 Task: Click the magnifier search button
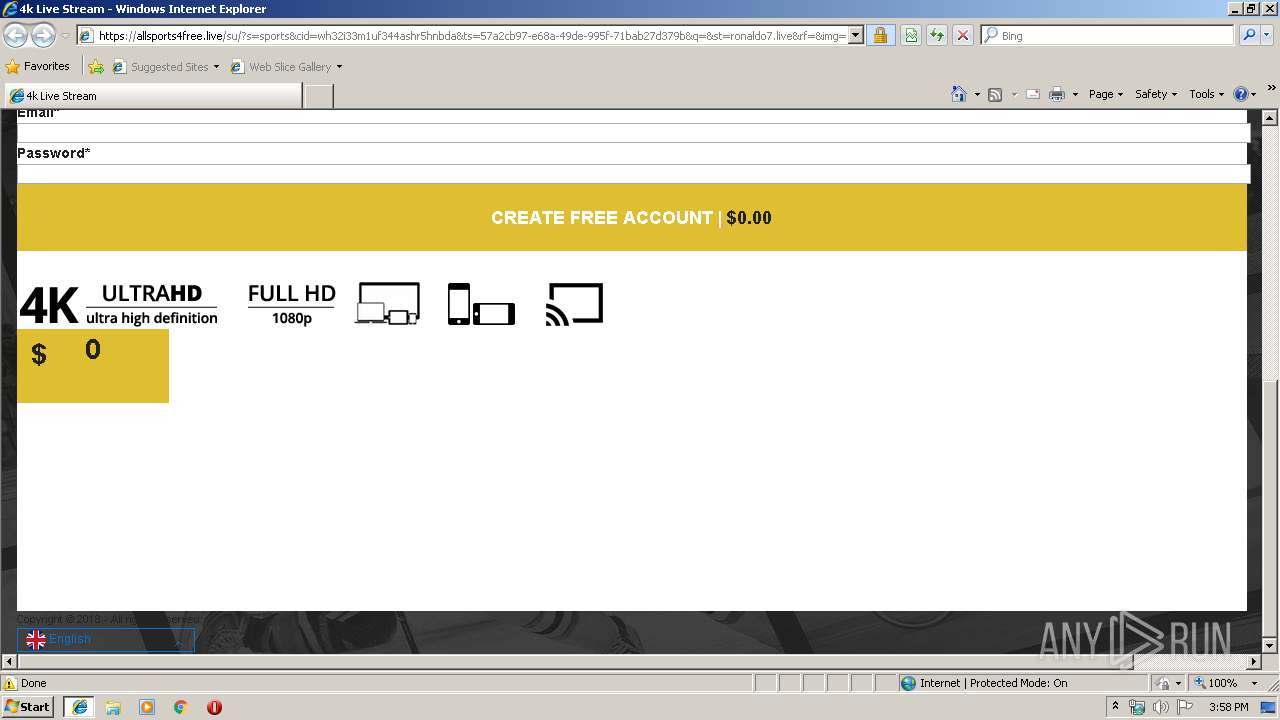(1248, 36)
